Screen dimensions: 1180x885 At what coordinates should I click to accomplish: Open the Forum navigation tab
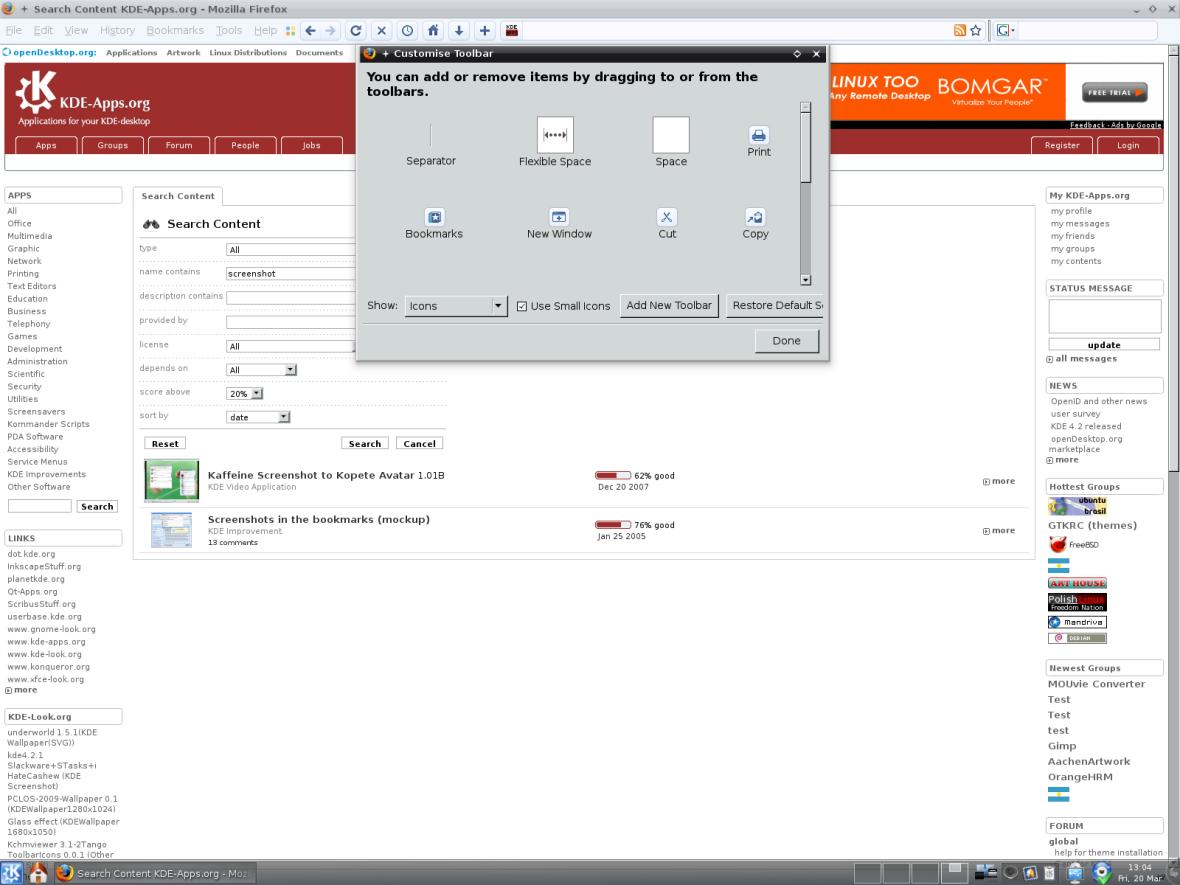pos(179,145)
